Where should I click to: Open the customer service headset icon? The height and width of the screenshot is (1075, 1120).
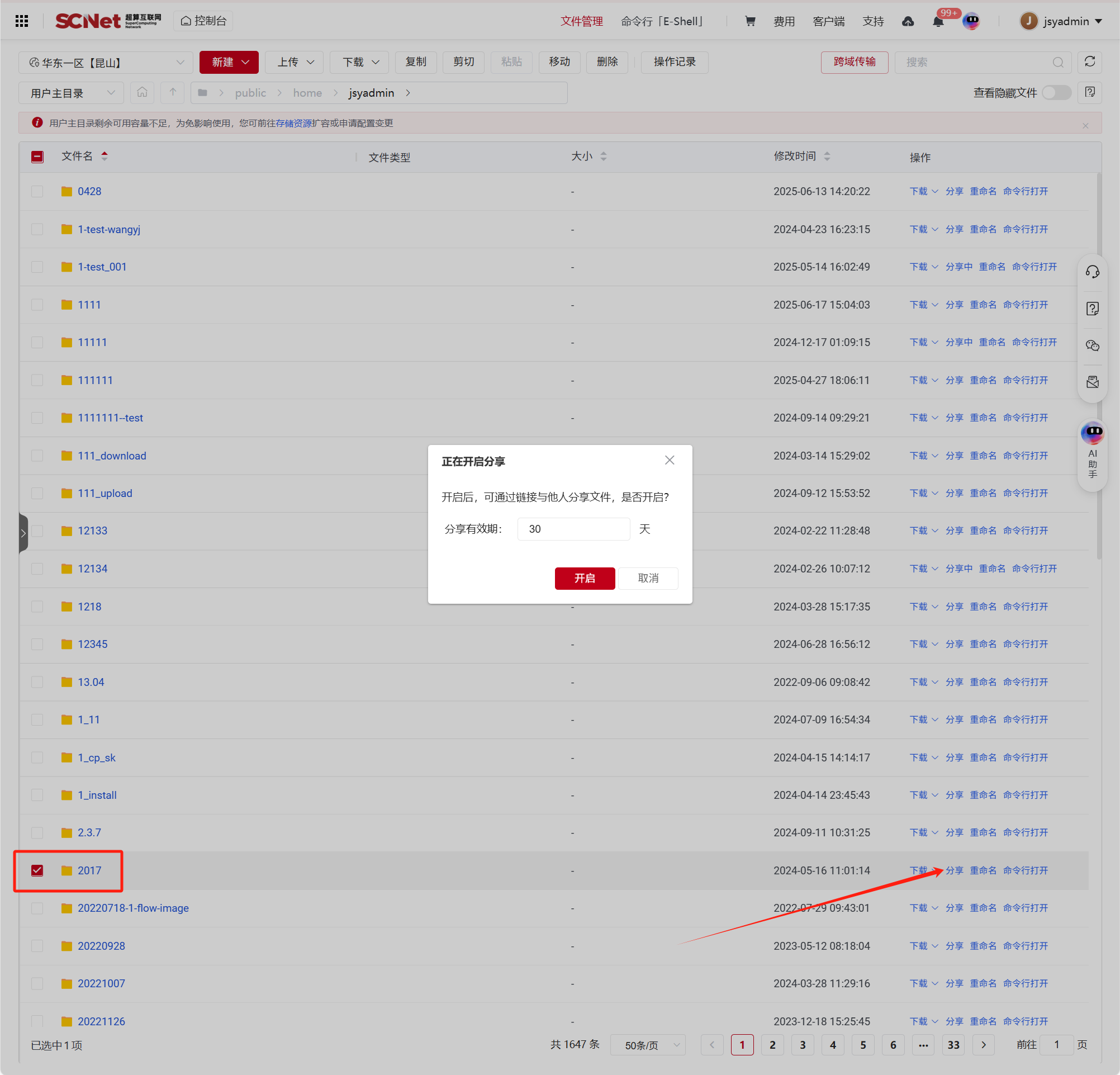[x=1092, y=272]
